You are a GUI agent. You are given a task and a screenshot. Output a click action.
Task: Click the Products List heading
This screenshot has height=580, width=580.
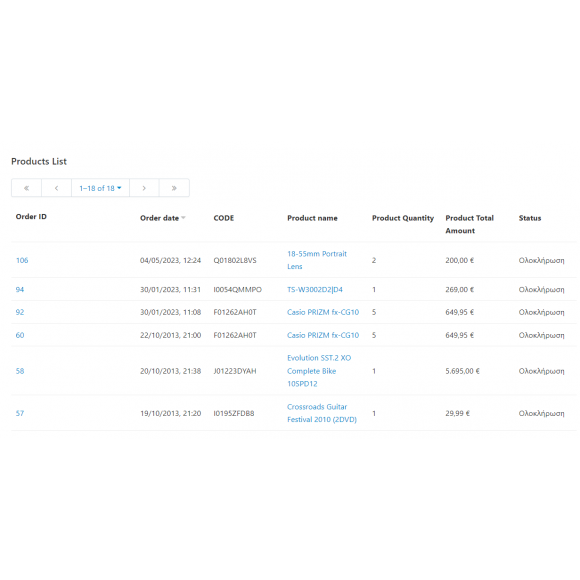pyautogui.click(x=39, y=161)
